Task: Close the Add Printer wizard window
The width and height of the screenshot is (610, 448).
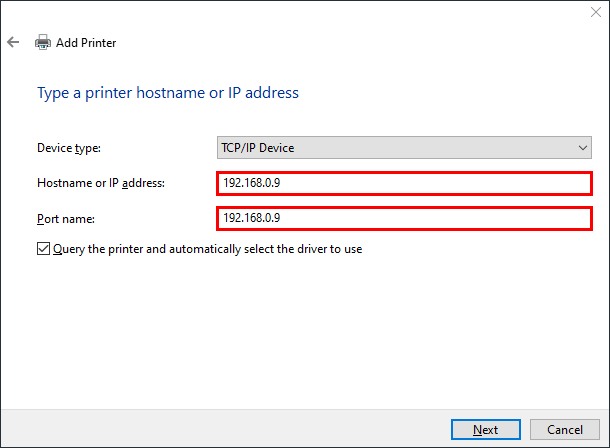Action: 596,12
